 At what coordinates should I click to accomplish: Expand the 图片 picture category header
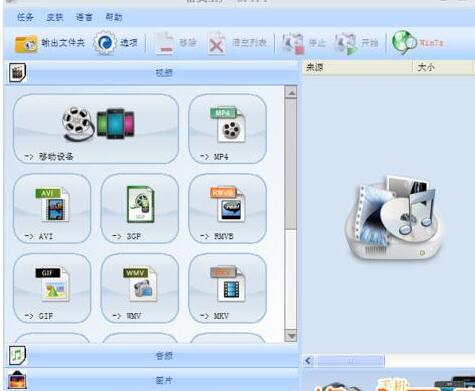pyautogui.click(x=151, y=380)
